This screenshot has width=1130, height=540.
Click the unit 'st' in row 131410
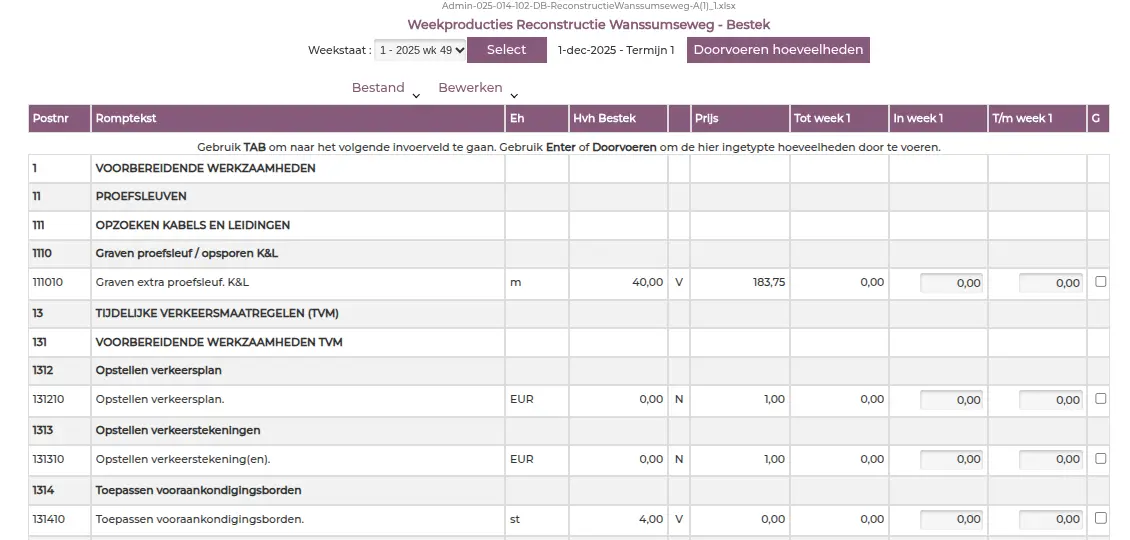(x=515, y=519)
